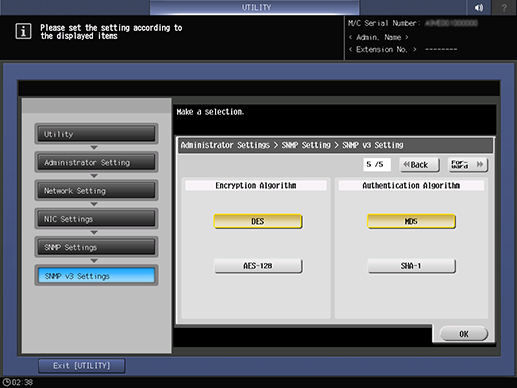Click Exit [UTILITY] button
This screenshot has height=388, width=517.
pos(82,366)
